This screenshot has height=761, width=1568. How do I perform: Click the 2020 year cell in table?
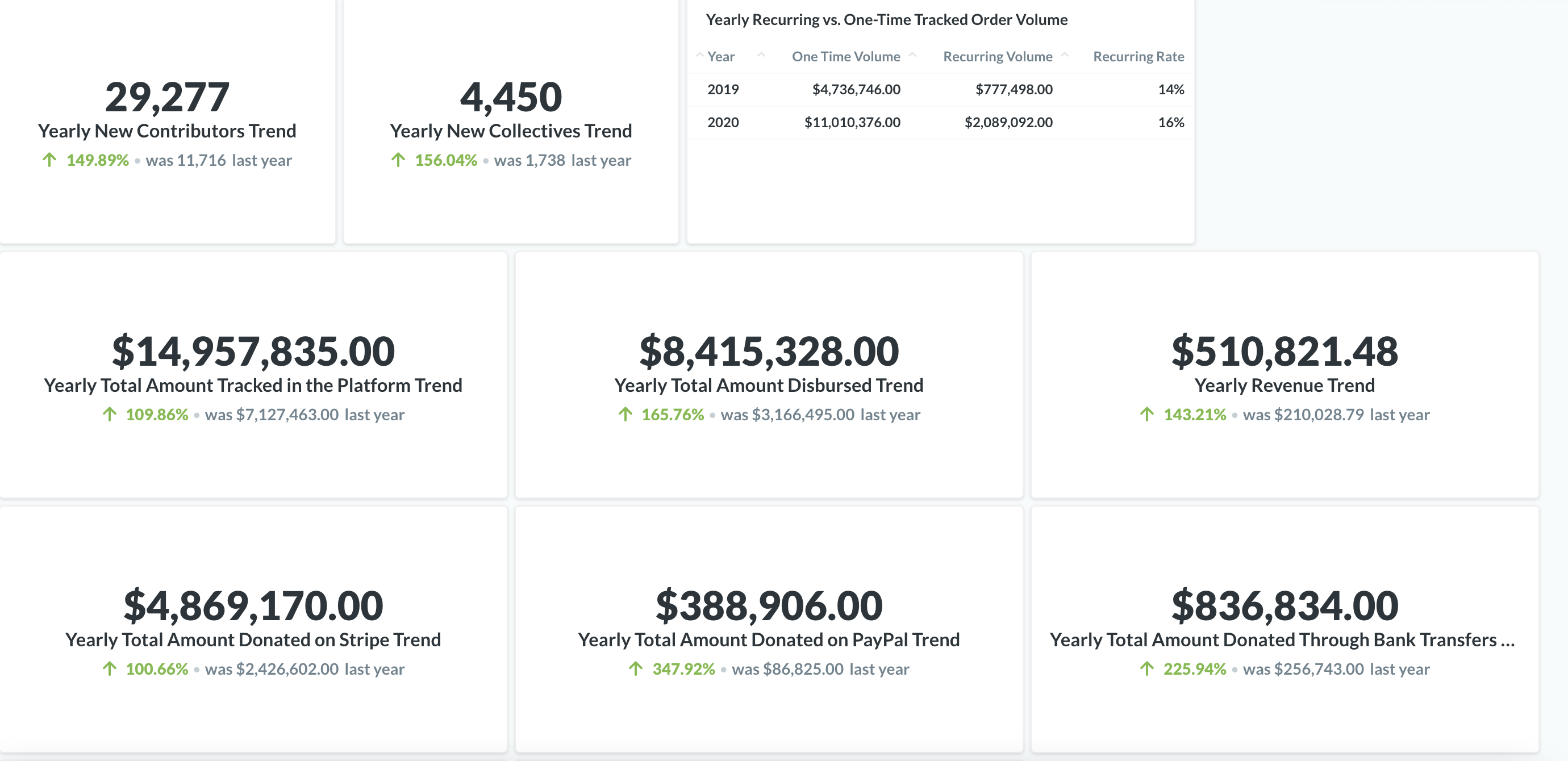click(x=723, y=122)
